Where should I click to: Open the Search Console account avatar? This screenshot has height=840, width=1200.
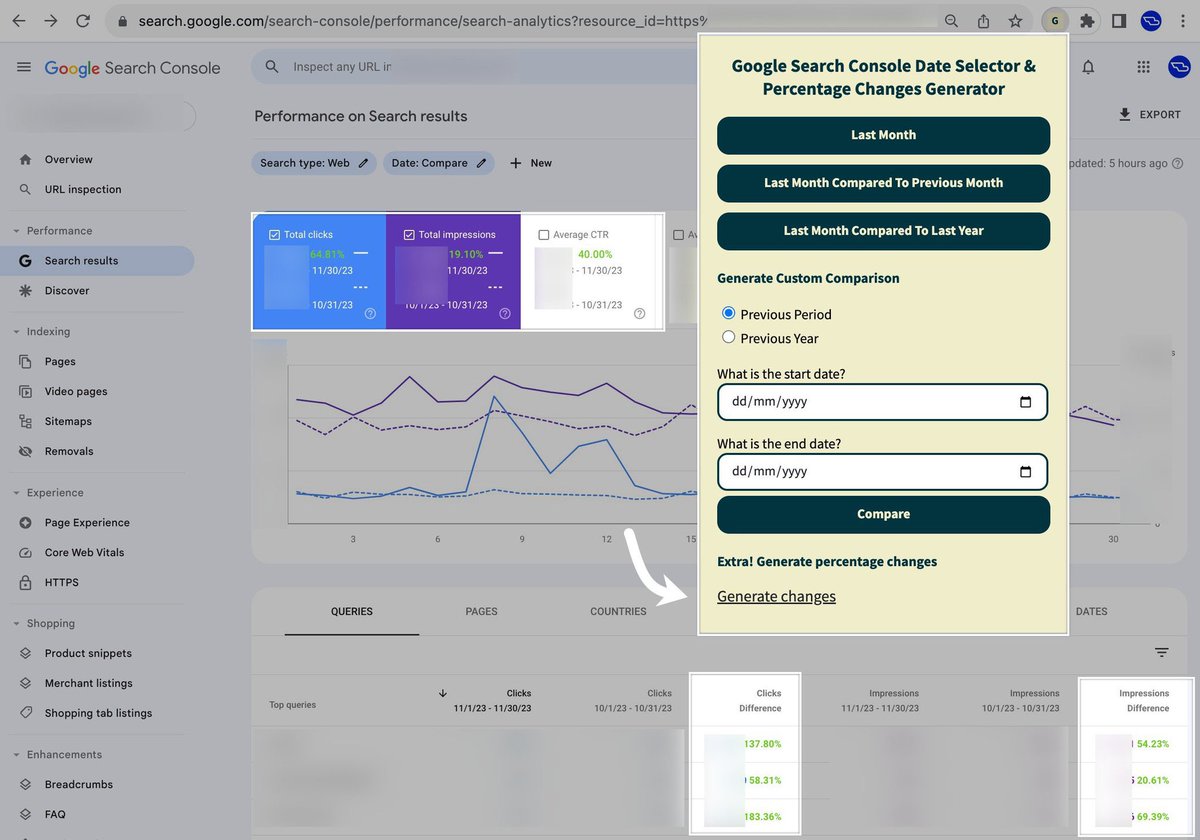[1180, 67]
